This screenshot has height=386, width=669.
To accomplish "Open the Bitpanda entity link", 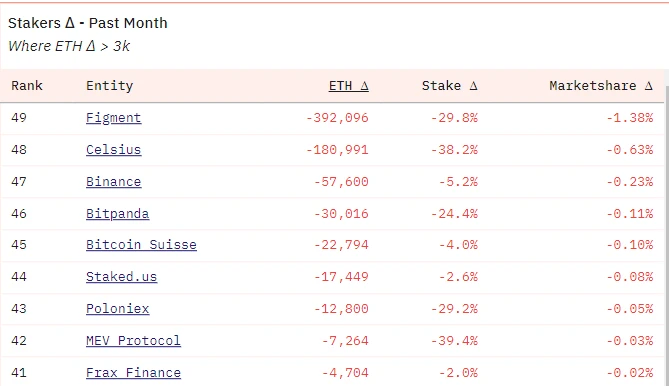I will point(117,214).
